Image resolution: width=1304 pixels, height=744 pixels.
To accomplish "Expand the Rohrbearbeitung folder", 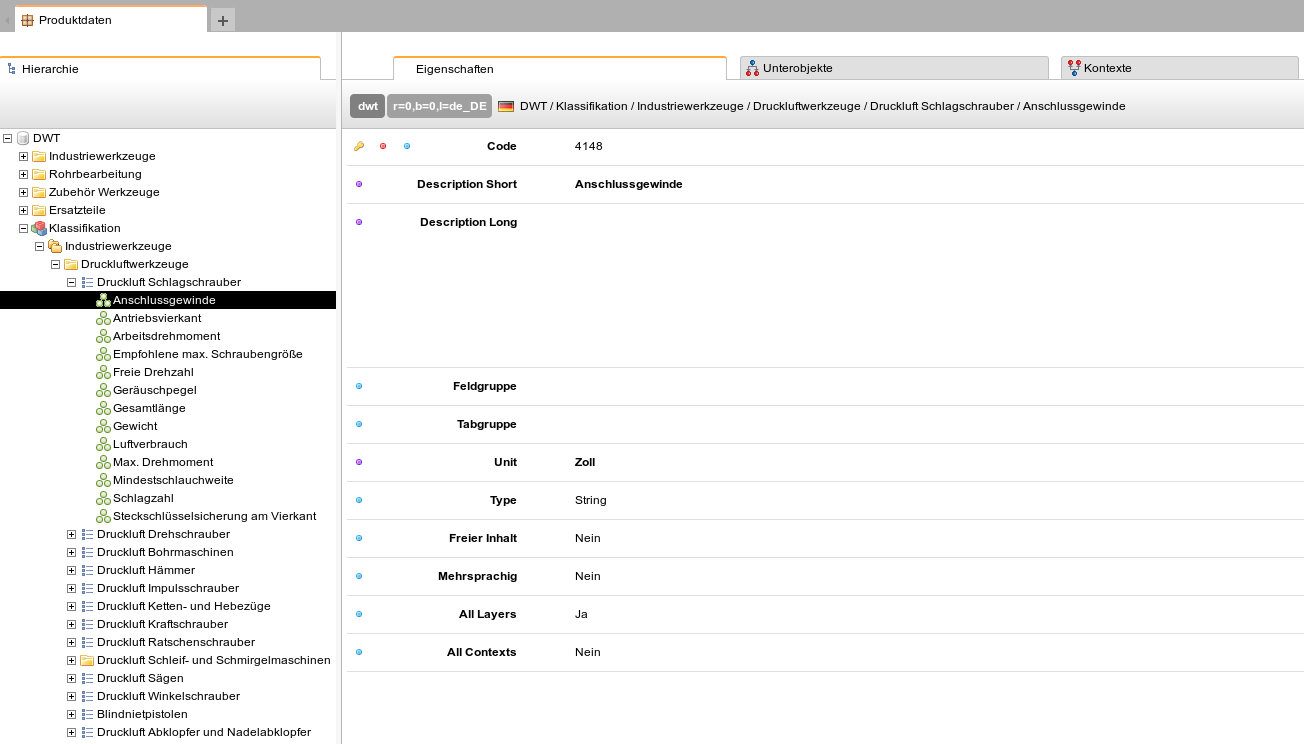I will [23, 174].
